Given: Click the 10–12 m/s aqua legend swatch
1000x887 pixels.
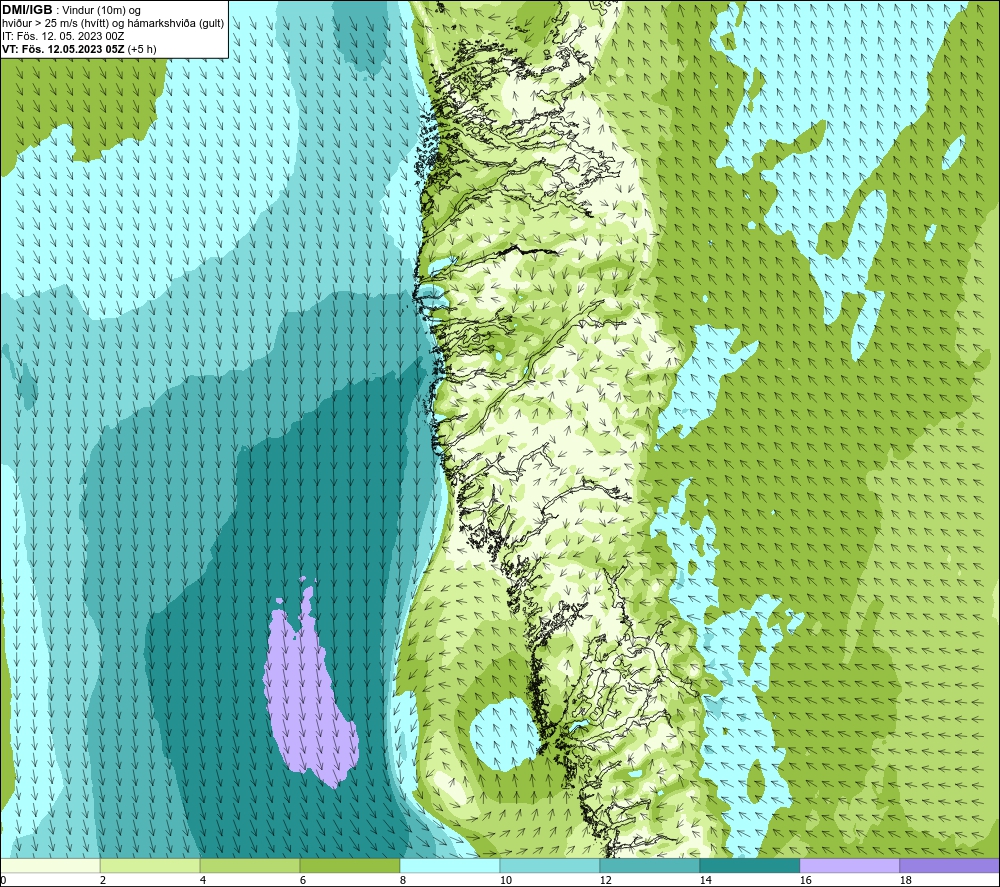Looking at the screenshot, I should 550,866.
